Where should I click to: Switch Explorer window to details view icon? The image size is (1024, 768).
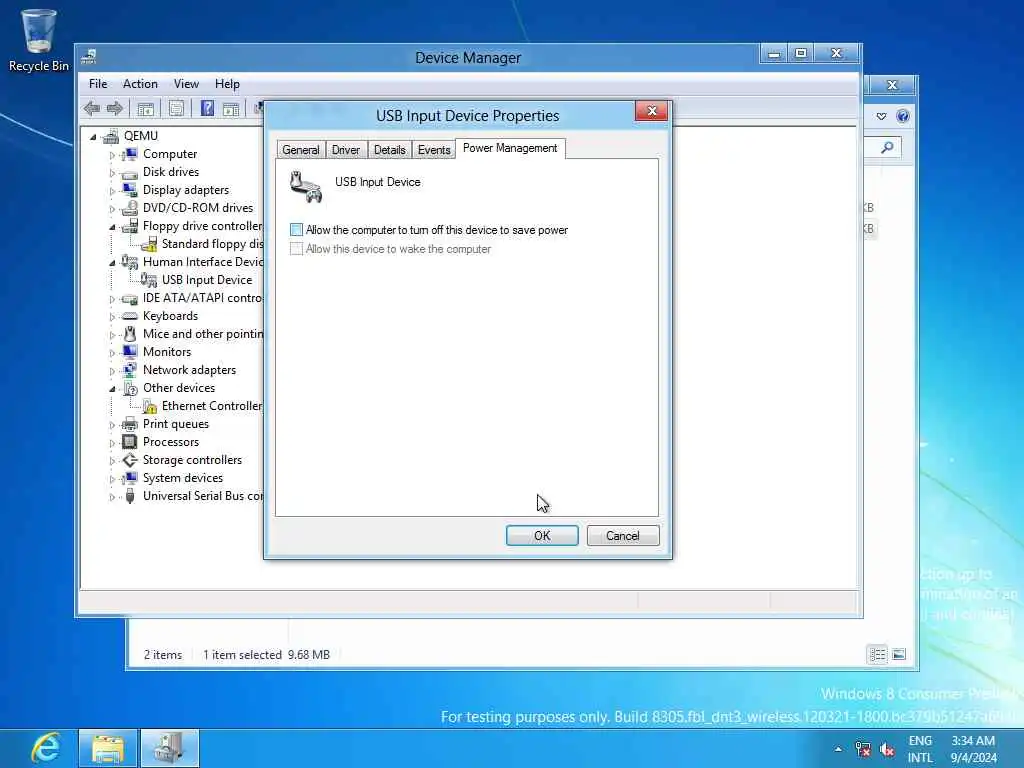coord(877,654)
